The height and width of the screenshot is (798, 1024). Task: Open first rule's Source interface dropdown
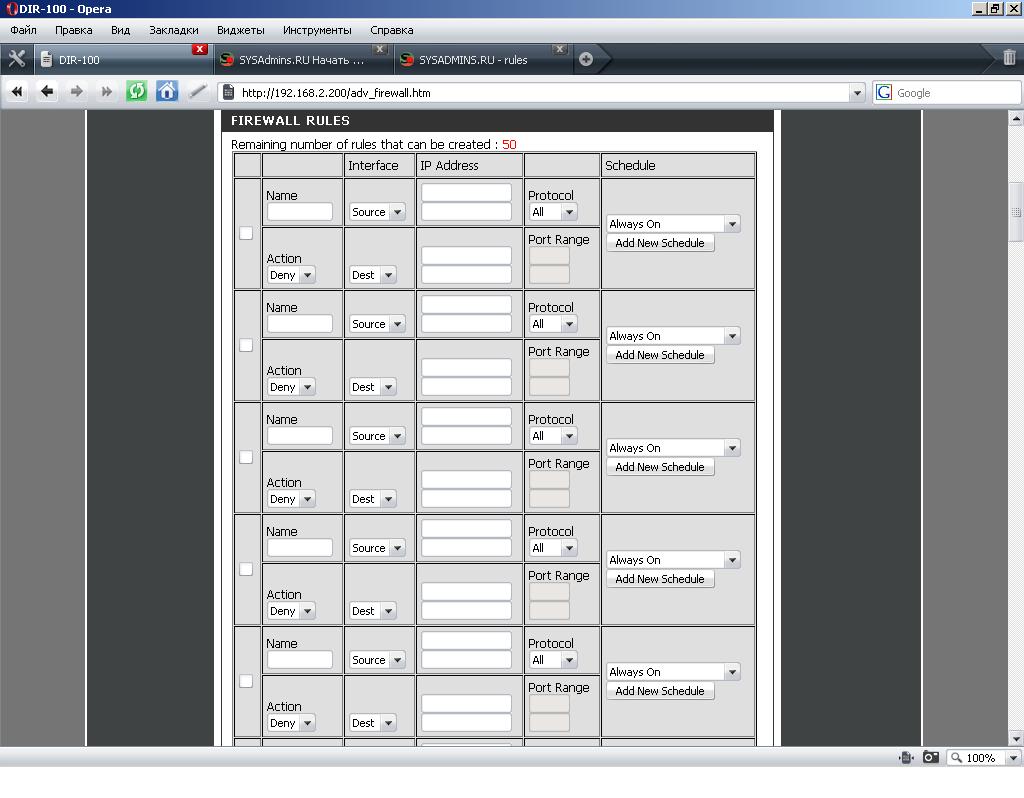377,212
